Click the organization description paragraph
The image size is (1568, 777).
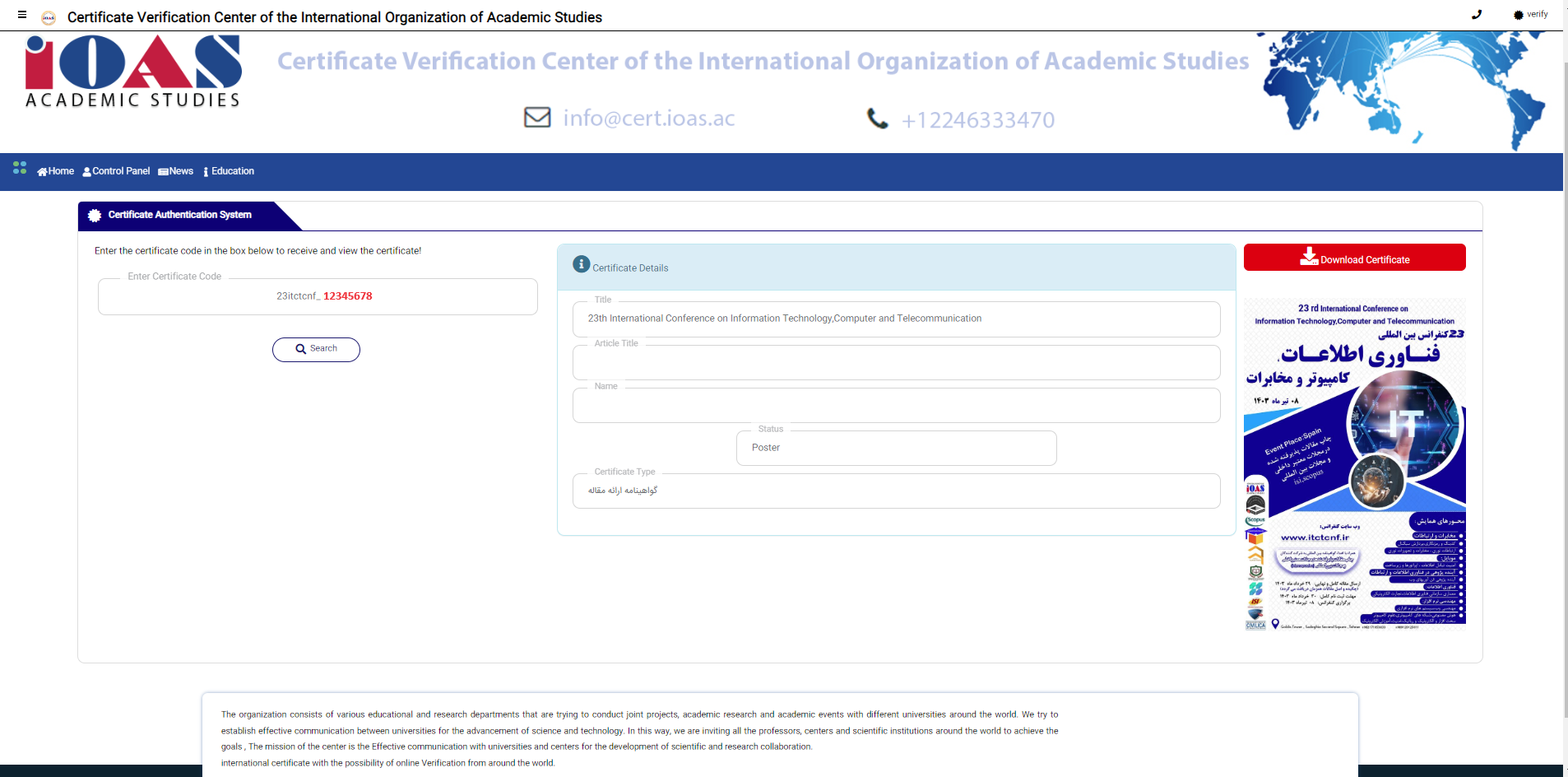point(640,738)
